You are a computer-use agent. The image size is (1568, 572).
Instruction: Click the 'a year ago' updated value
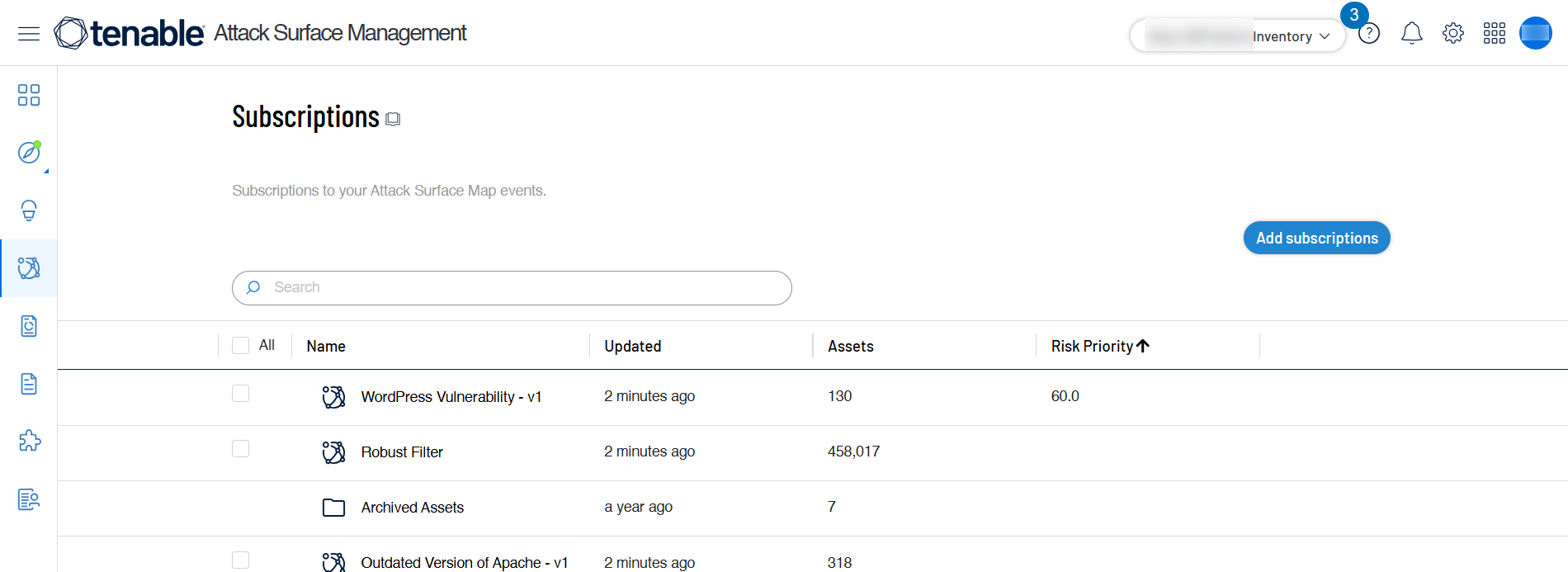click(x=638, y=507)
